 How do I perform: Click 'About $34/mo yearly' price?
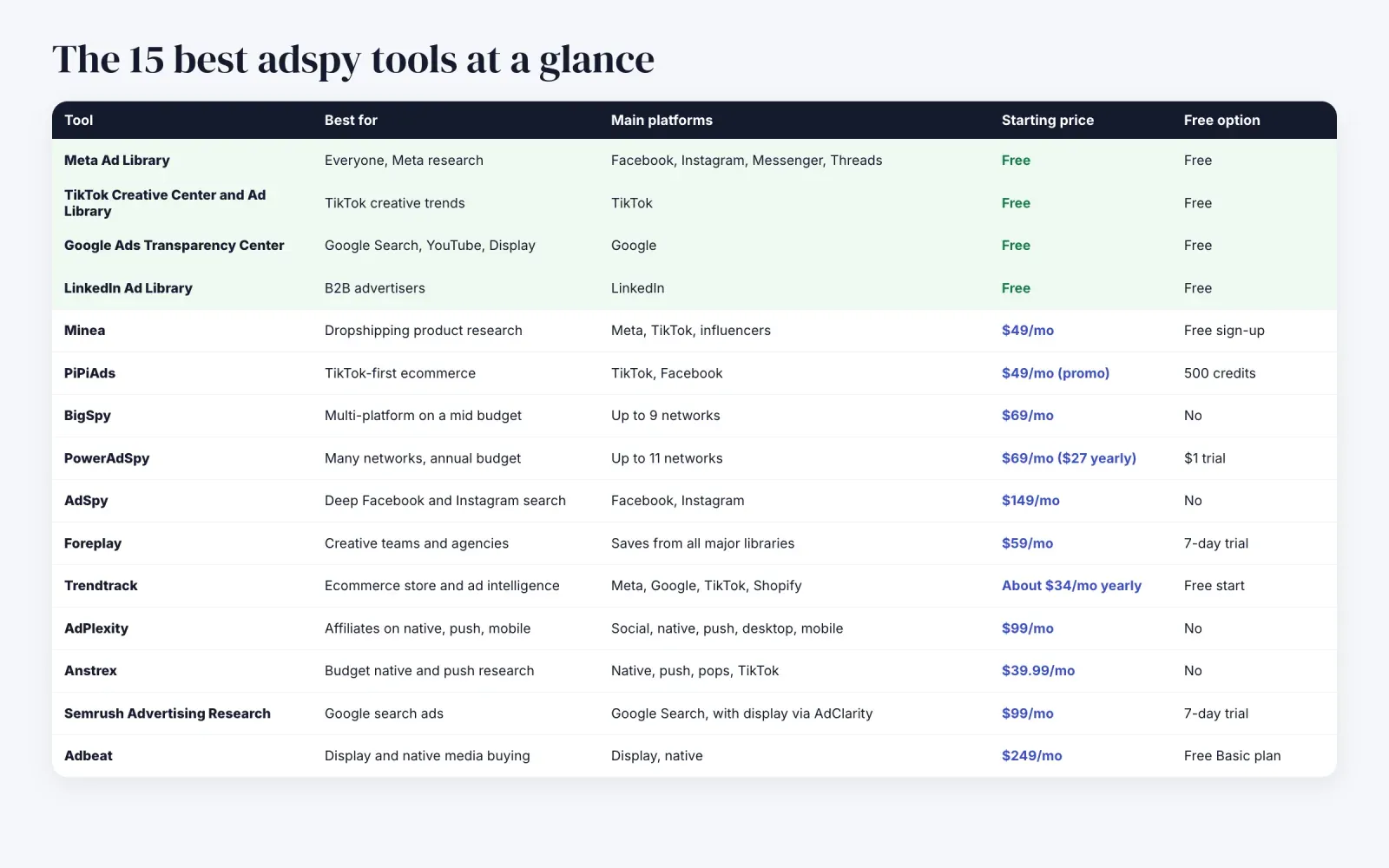point(1071,586)
